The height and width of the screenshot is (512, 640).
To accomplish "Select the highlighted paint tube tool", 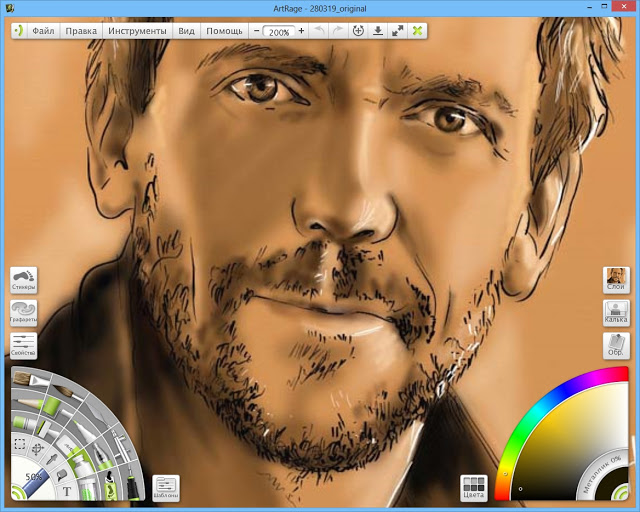I will click(x=81, y=463).
